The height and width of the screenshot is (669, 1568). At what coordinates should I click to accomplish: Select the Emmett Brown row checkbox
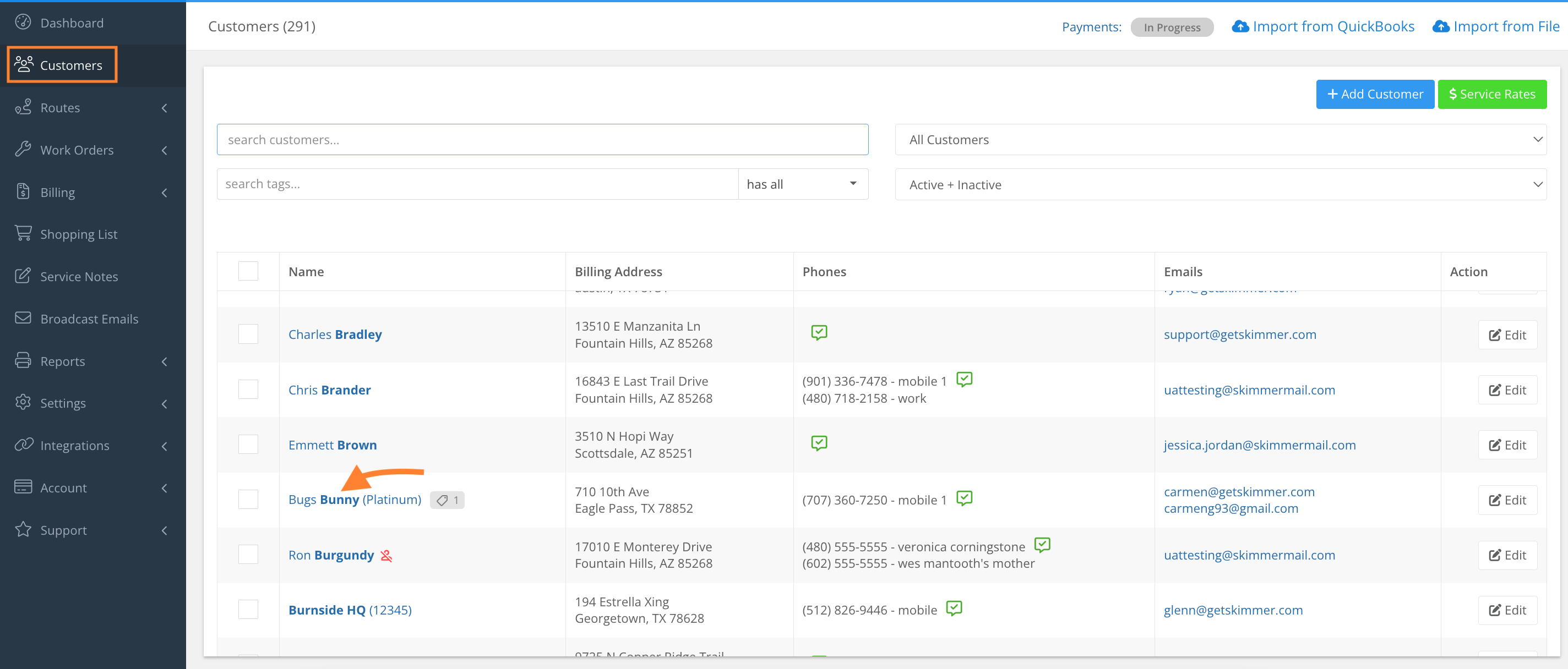click(x=248, y=445)
